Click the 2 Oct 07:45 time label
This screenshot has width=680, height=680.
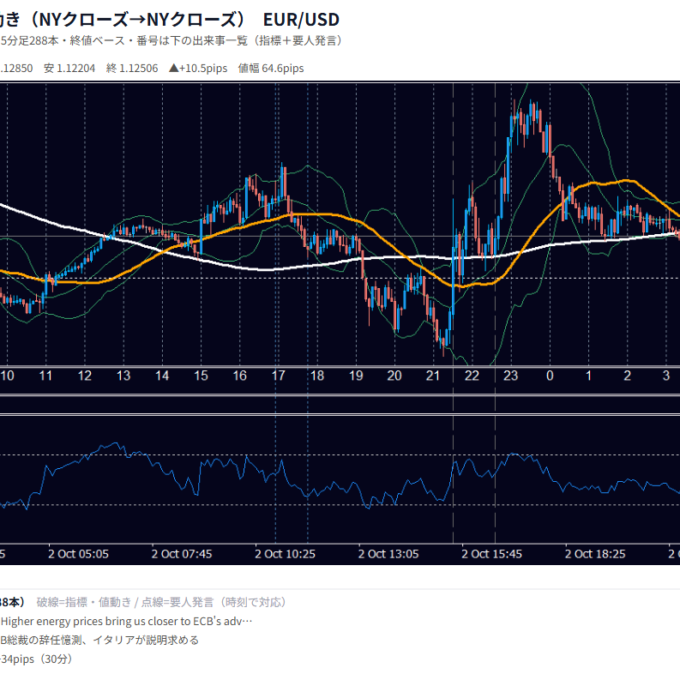(182, 554)
